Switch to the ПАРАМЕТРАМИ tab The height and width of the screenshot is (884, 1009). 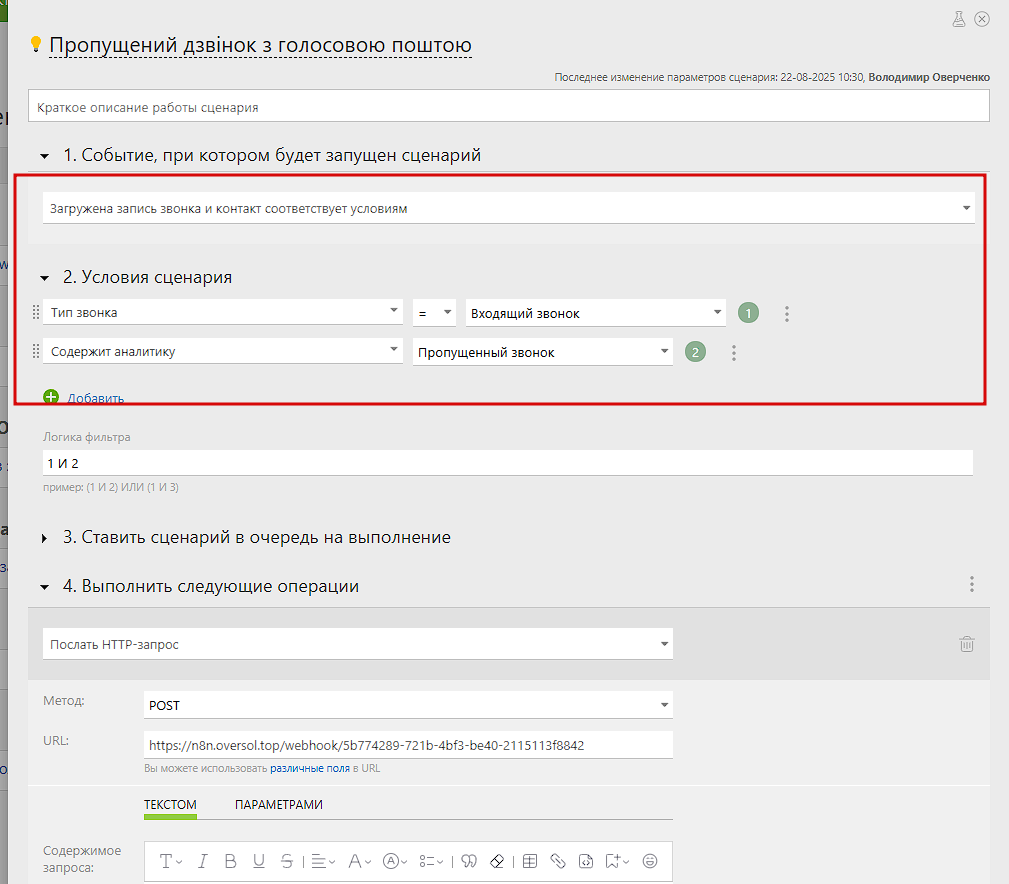(279, 805)
